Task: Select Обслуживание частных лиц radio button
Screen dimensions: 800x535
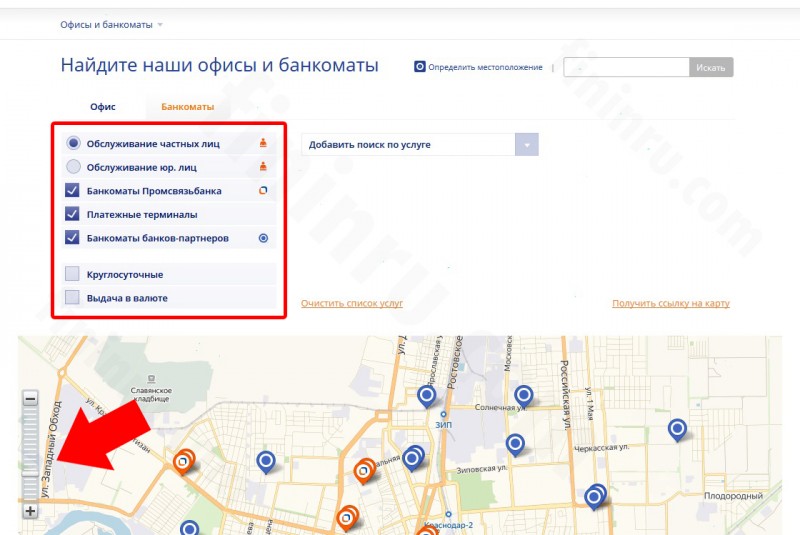Action: (x=73, y=143)
